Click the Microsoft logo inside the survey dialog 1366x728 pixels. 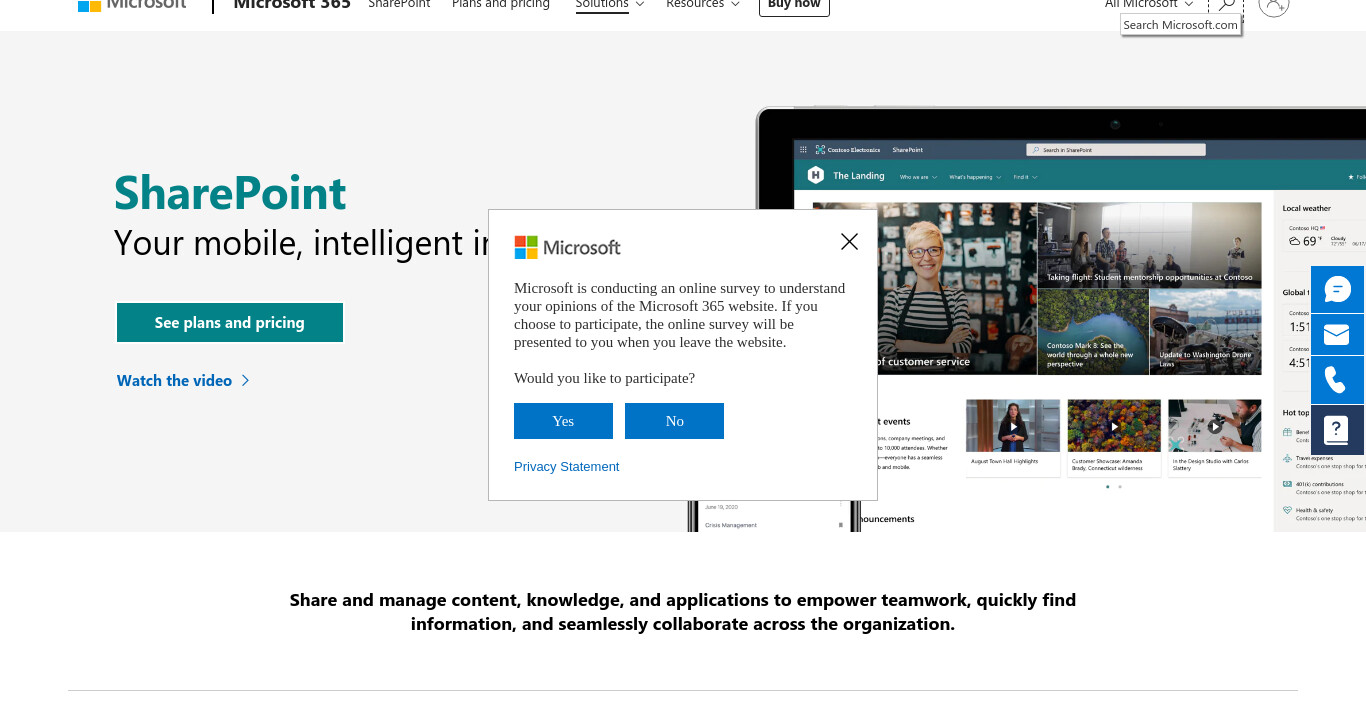[x=567, y=247]
